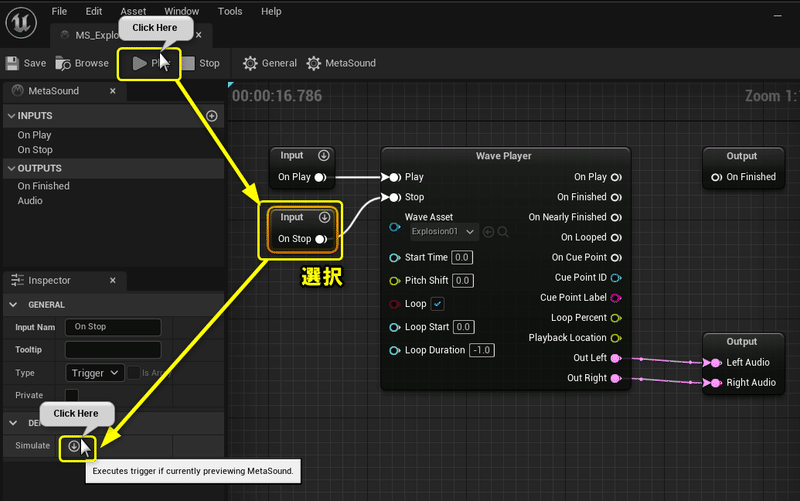The image size is (800, 501).
Task: Click the Out Right audio pin
Action: [616, 378]
